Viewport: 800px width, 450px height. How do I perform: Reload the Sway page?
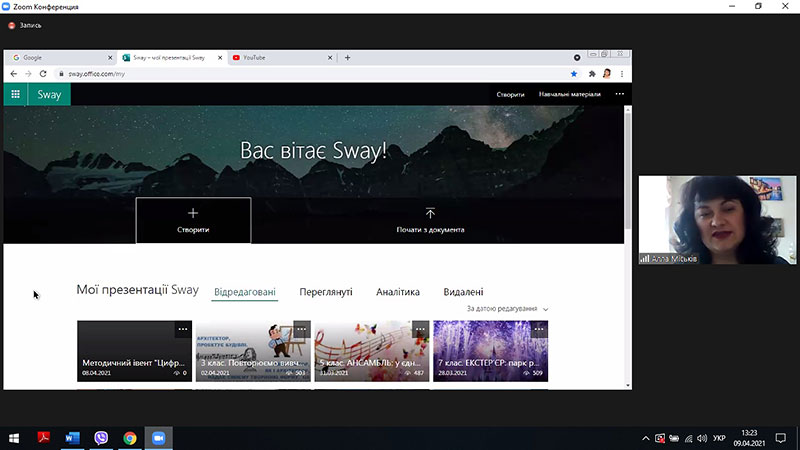pyautogui.click(x=43, y=74)
